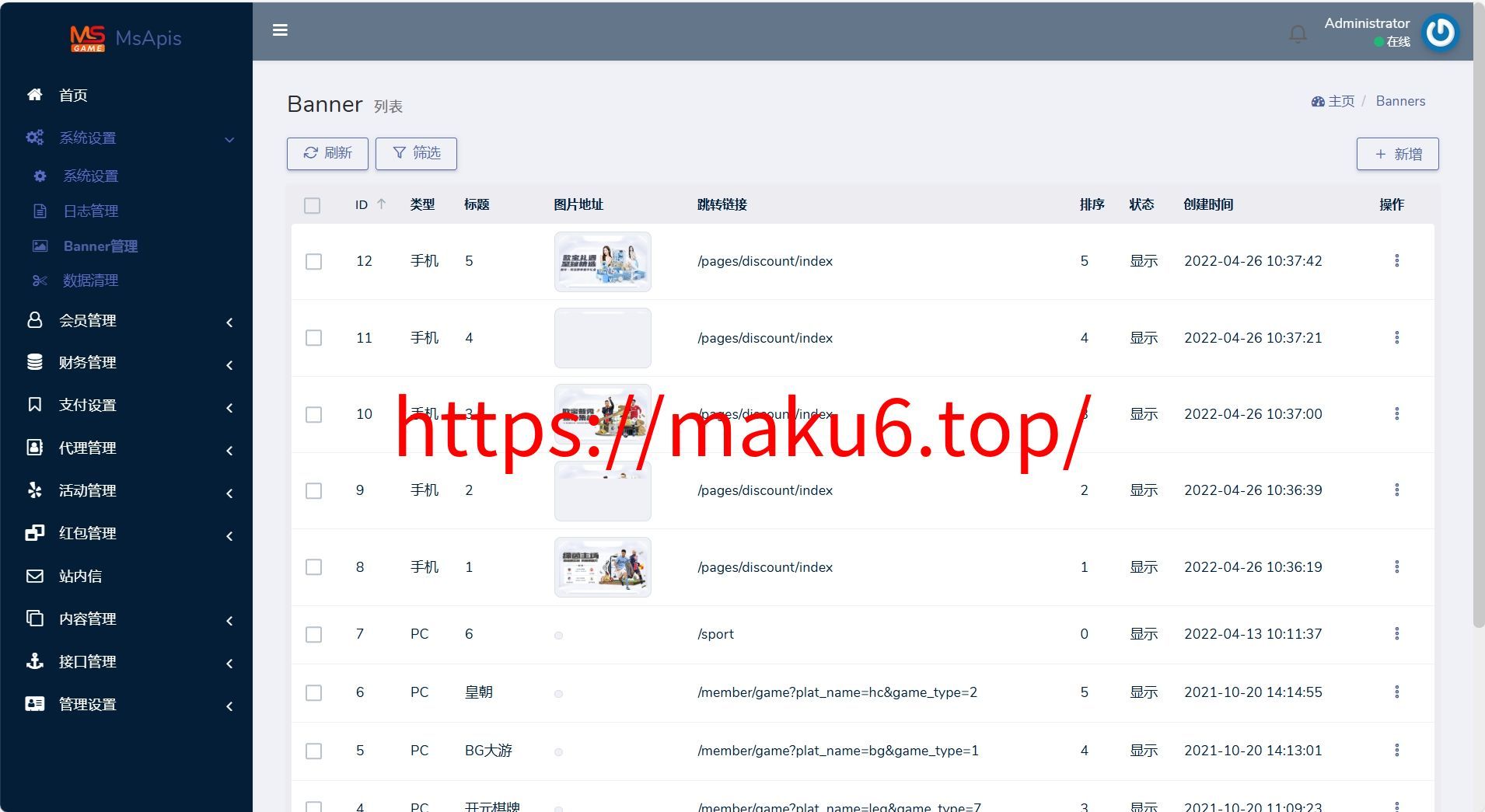Image resolution: width=1485 pixels, height=812 pixels.
Task: Expand the 红包管理 chevron
Action: [229, 535]
